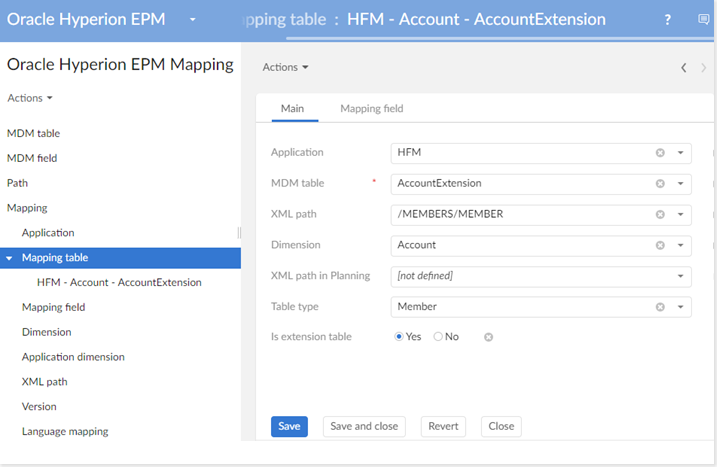Expand the Application dropdown arrow
The image size is (717, 467).
[680, 153]
